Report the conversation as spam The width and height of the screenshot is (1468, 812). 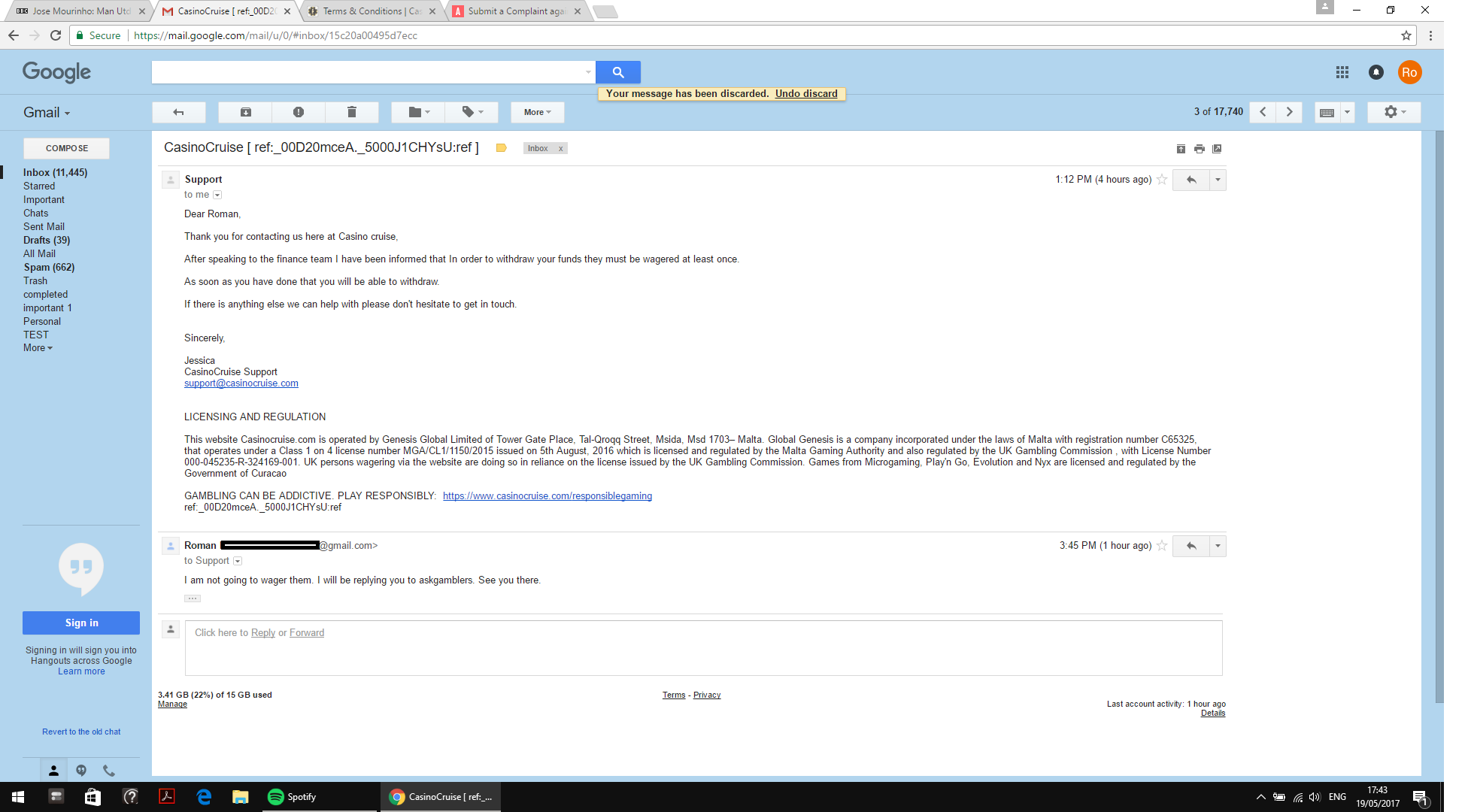tap(299, 112)
